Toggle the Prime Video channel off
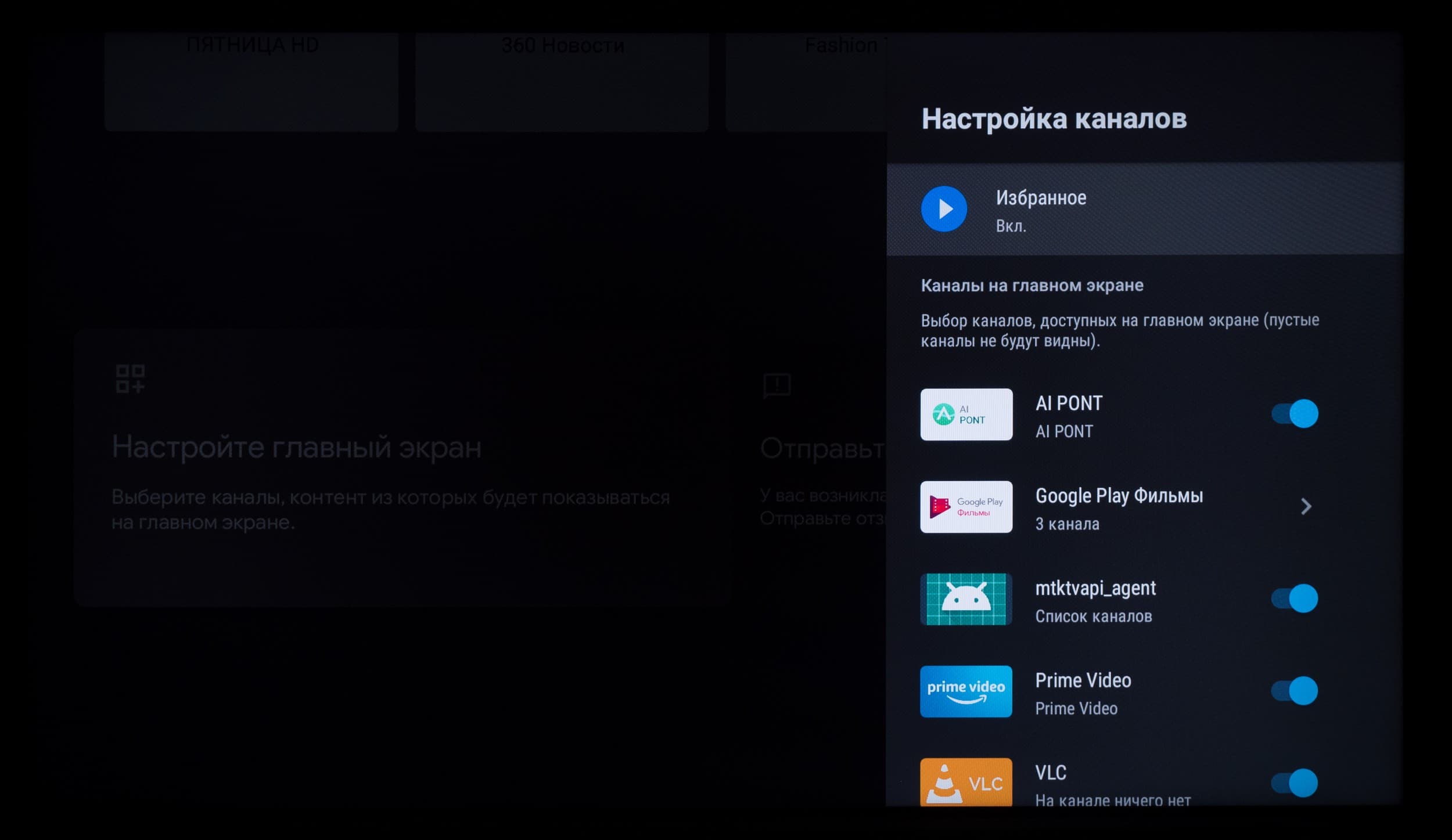 [1295, 691]
